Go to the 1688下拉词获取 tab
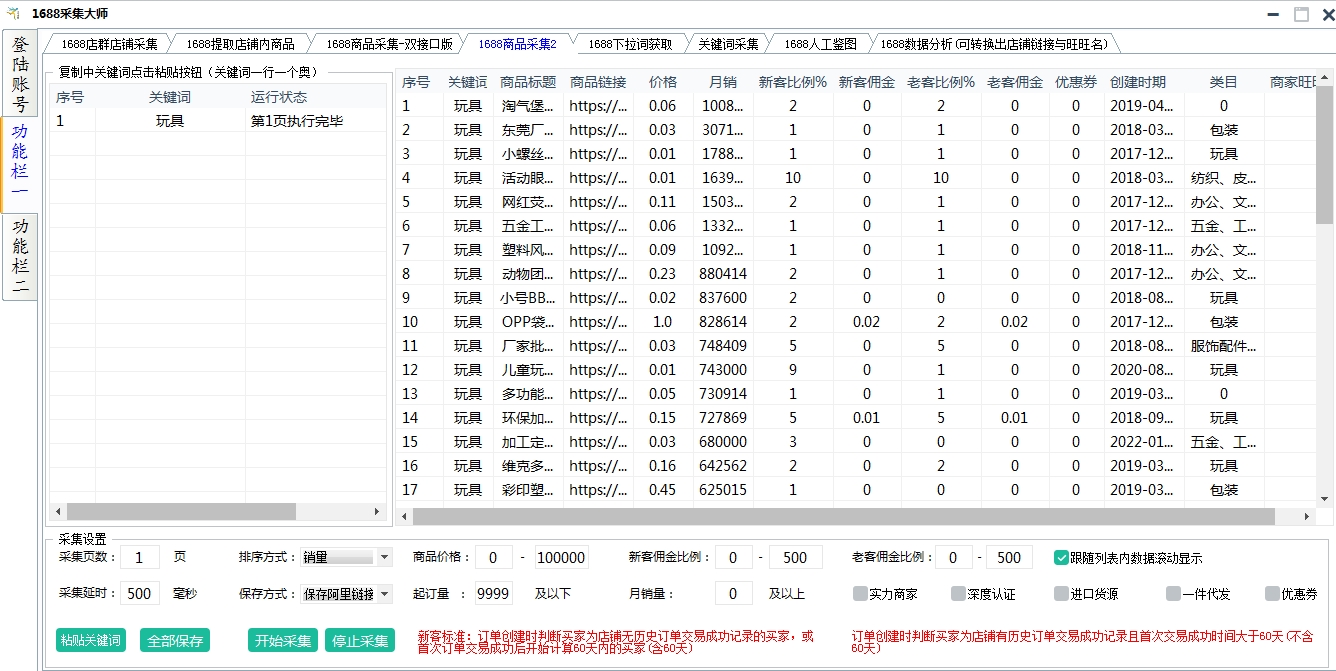1336x671 pixels. (x=629, y=44)
